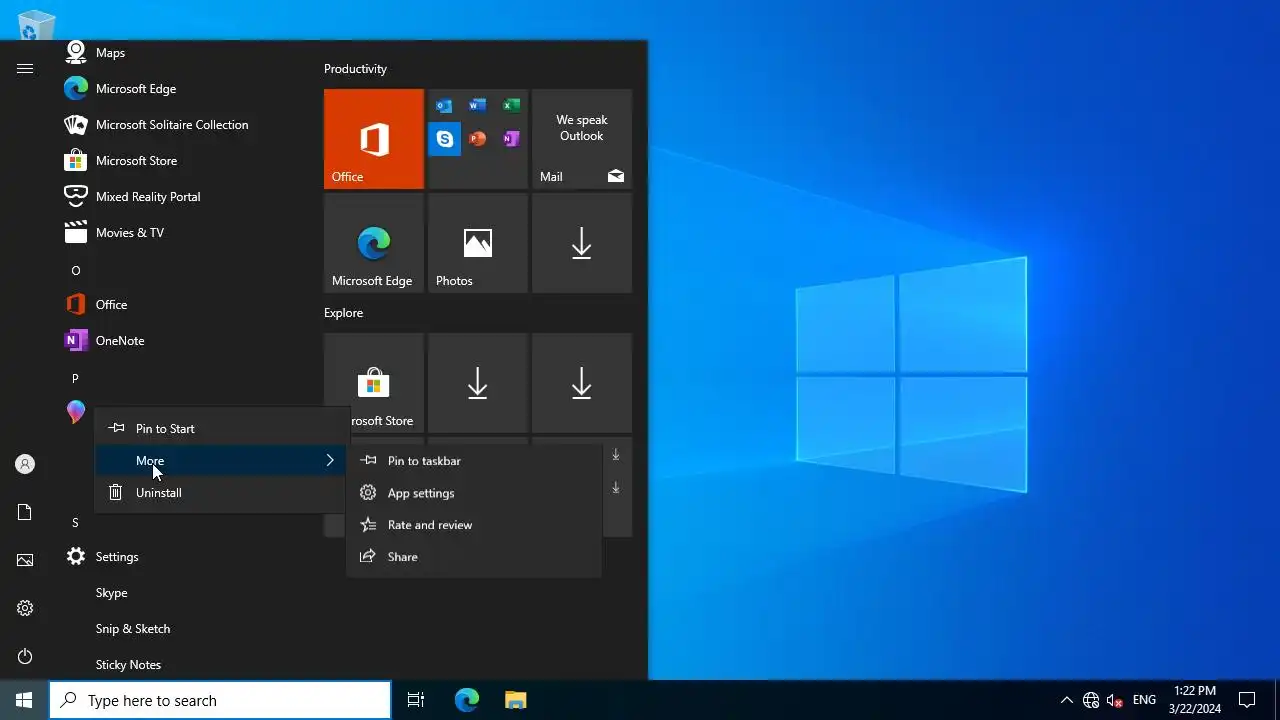This screenshot has height=720, width=1280.
Task: Click the Explore group header
Action: pos(343,313)
